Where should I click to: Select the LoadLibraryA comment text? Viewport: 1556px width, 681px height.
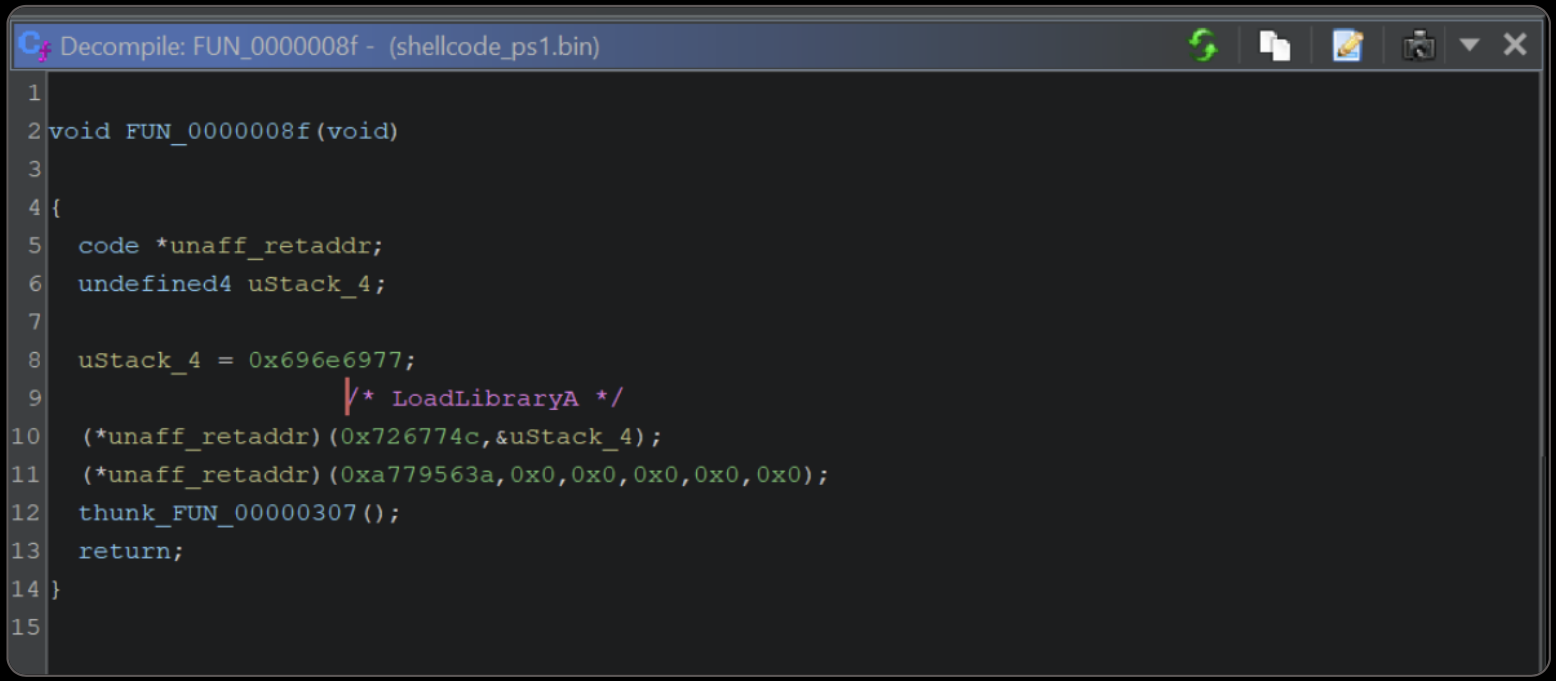click(x=485, y=398)
